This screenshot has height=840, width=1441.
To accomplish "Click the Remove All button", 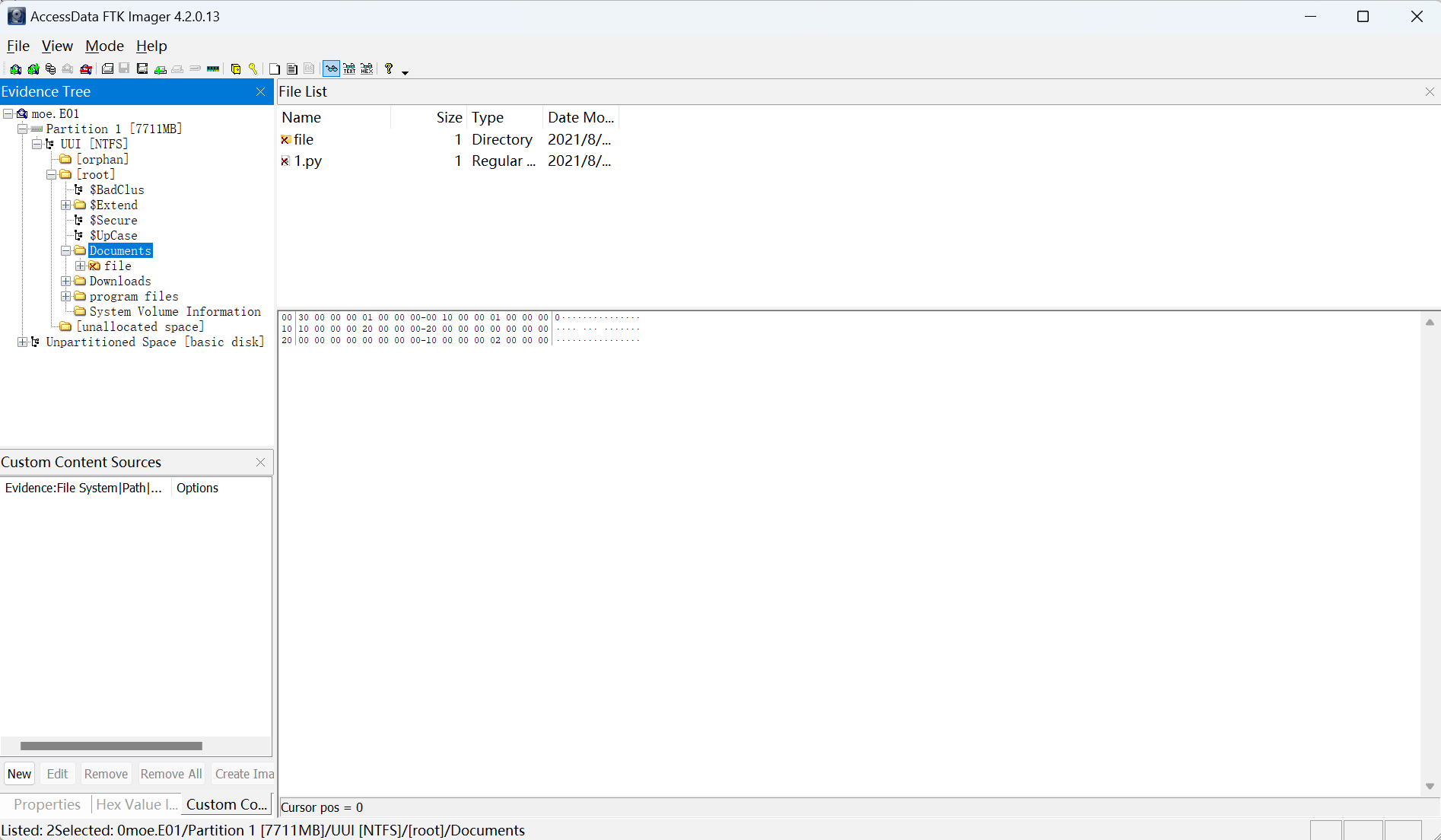I will 171,774.
